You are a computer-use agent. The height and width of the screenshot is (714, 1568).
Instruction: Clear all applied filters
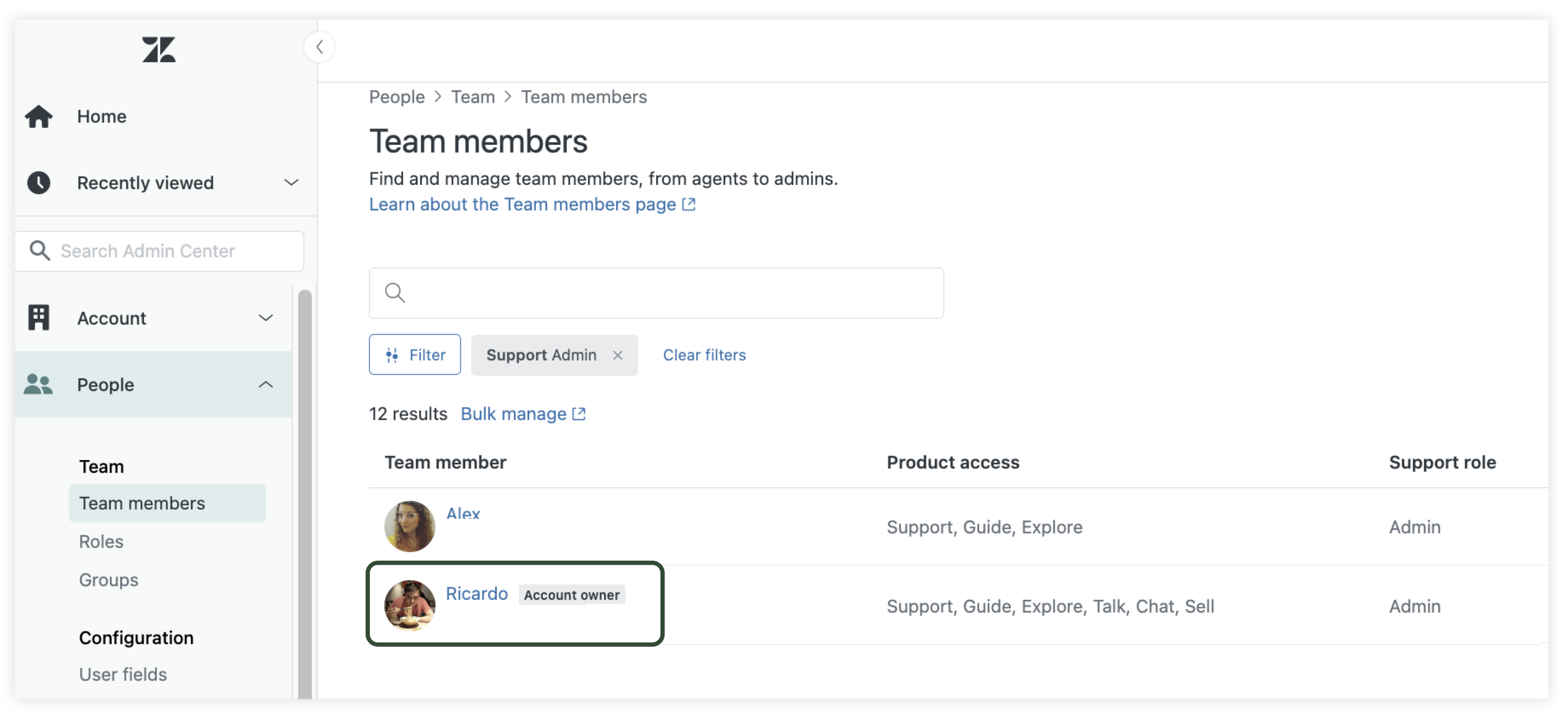[x=704, y=355]
